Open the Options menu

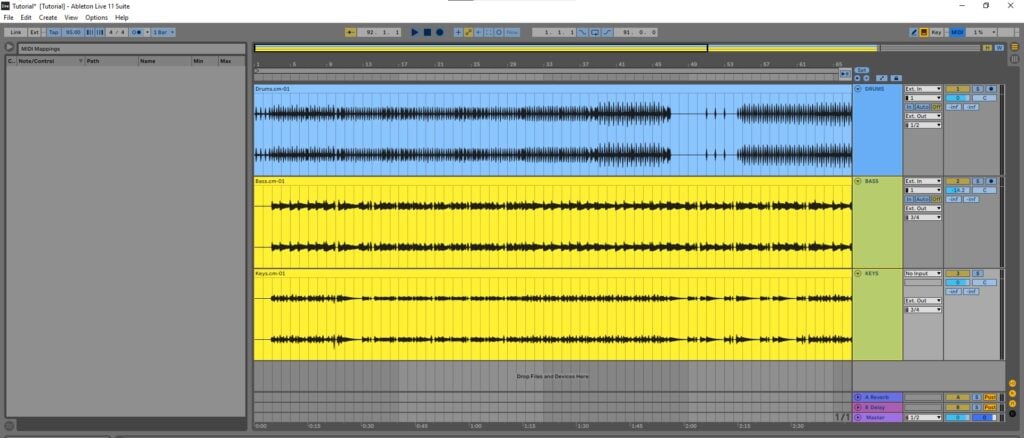click(97, 18)
